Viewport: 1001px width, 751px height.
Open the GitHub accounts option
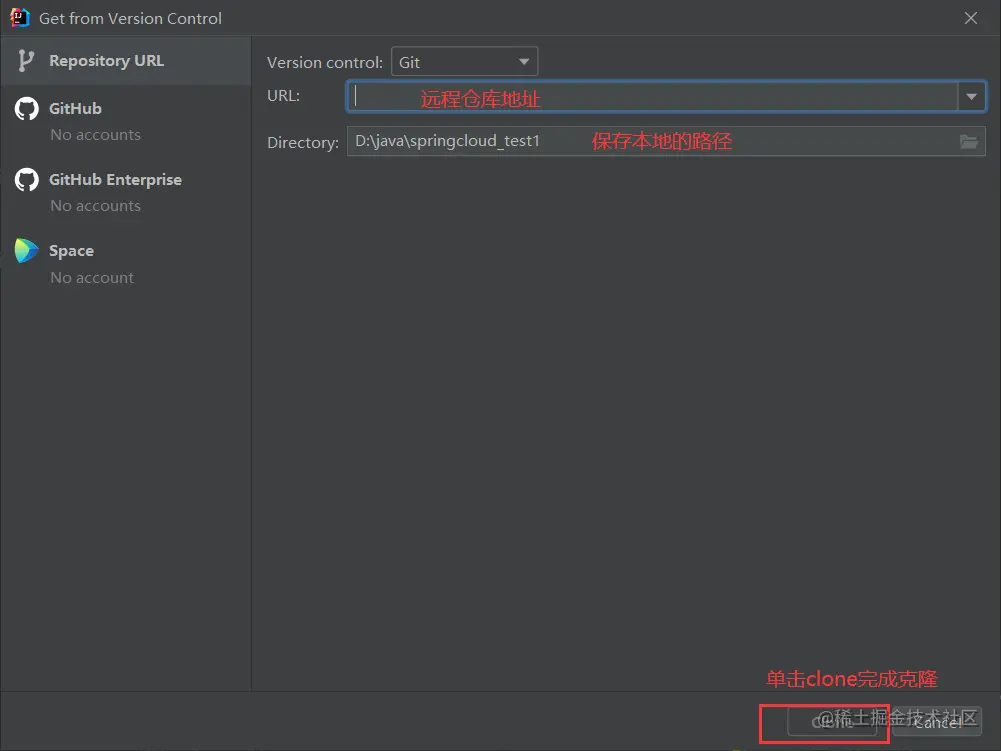click(126, 121)
